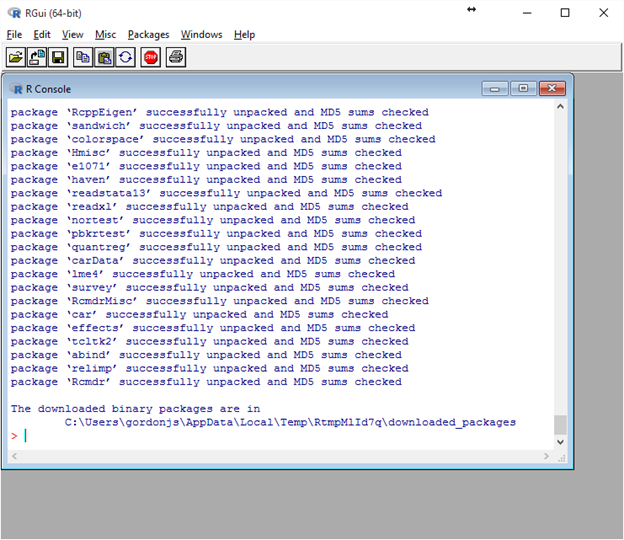This screenshot has height=540, width=624.
Task: Click the Open script folder icon
Action: [x=16, y=58]
